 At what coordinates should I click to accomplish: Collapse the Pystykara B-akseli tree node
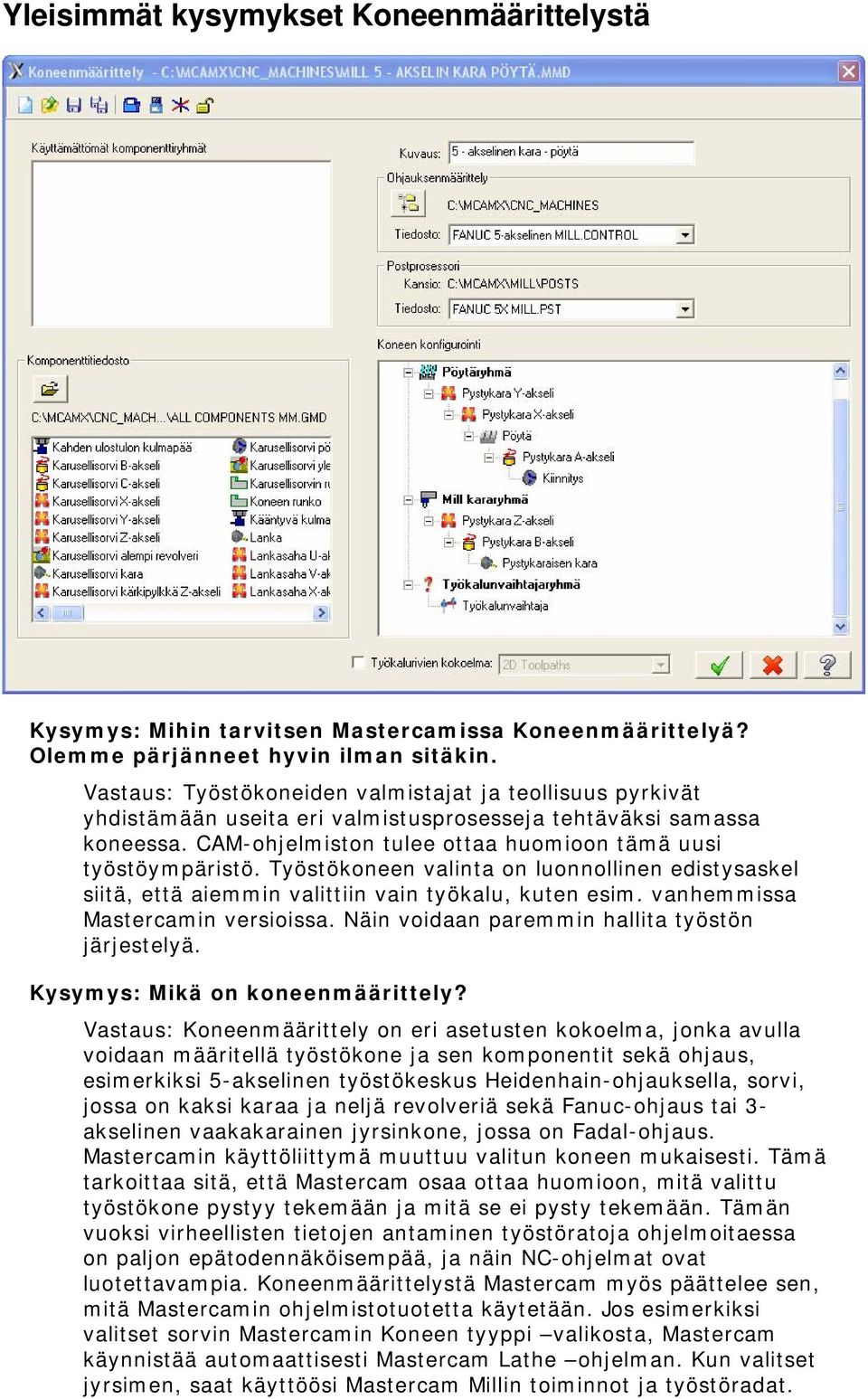tap(448, 542)
